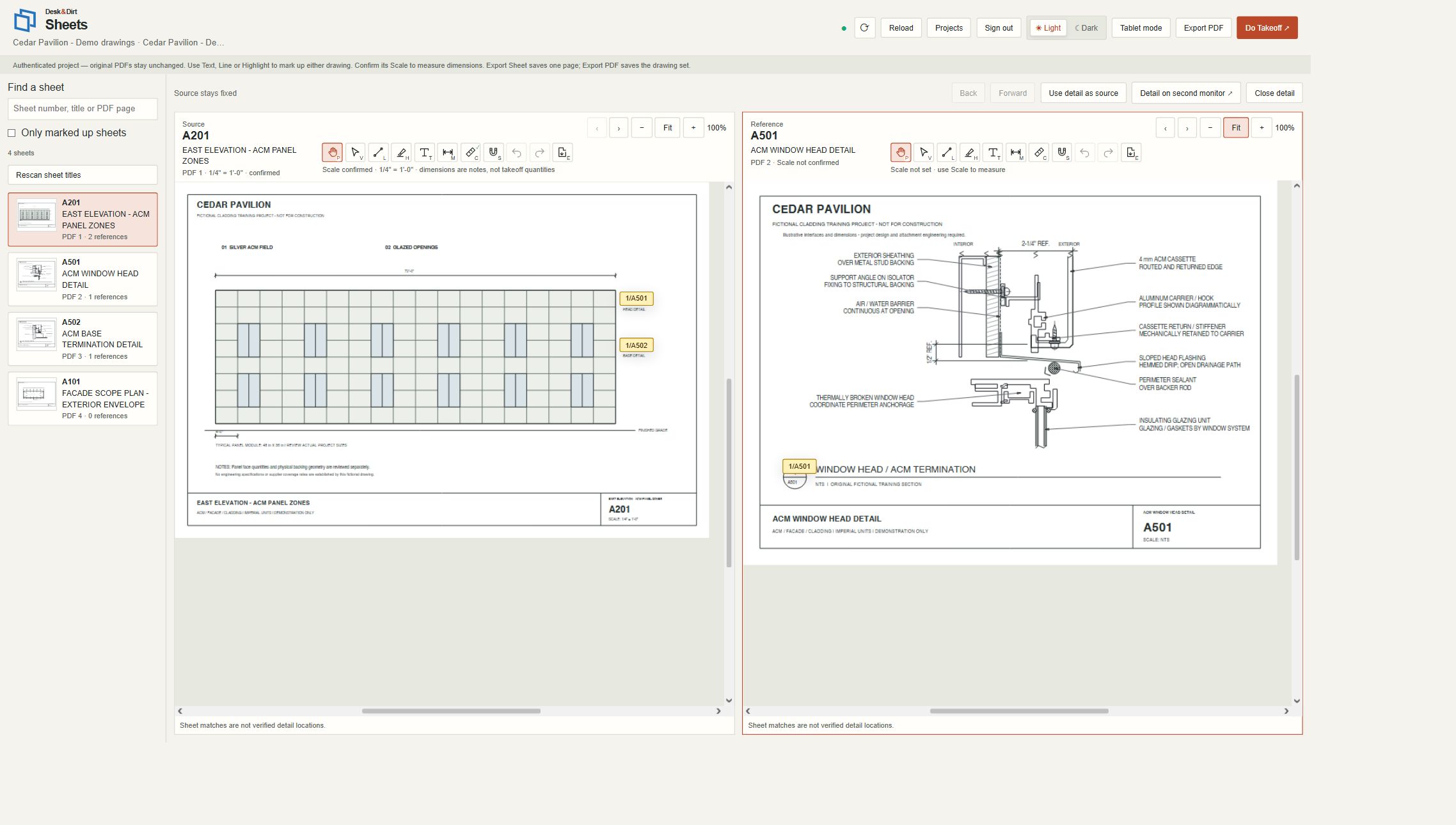The image size is (1456, 825).
Task: Select the A201 East Elevation sheet card
Action: pyautogui.click(x=83, y=219)
